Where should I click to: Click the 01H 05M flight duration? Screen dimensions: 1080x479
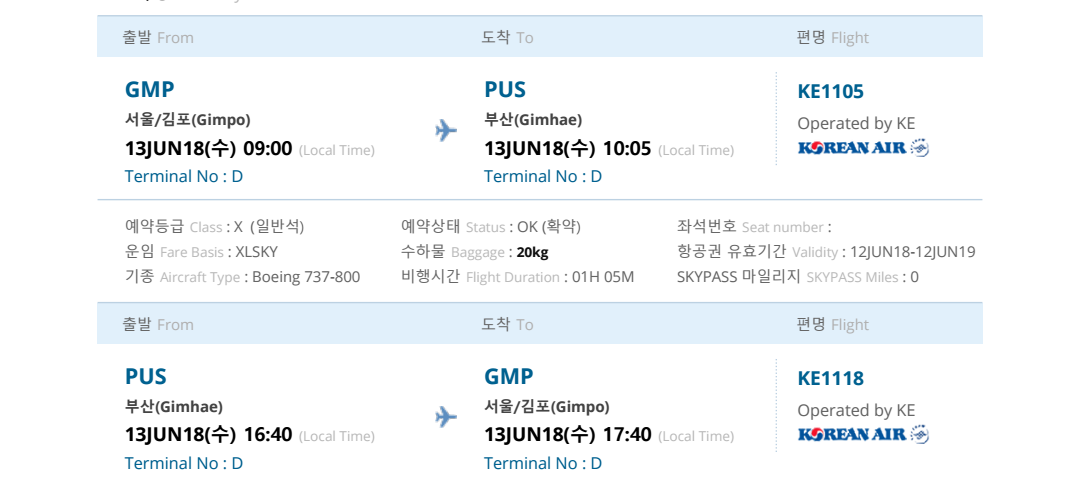click(603, 277)
